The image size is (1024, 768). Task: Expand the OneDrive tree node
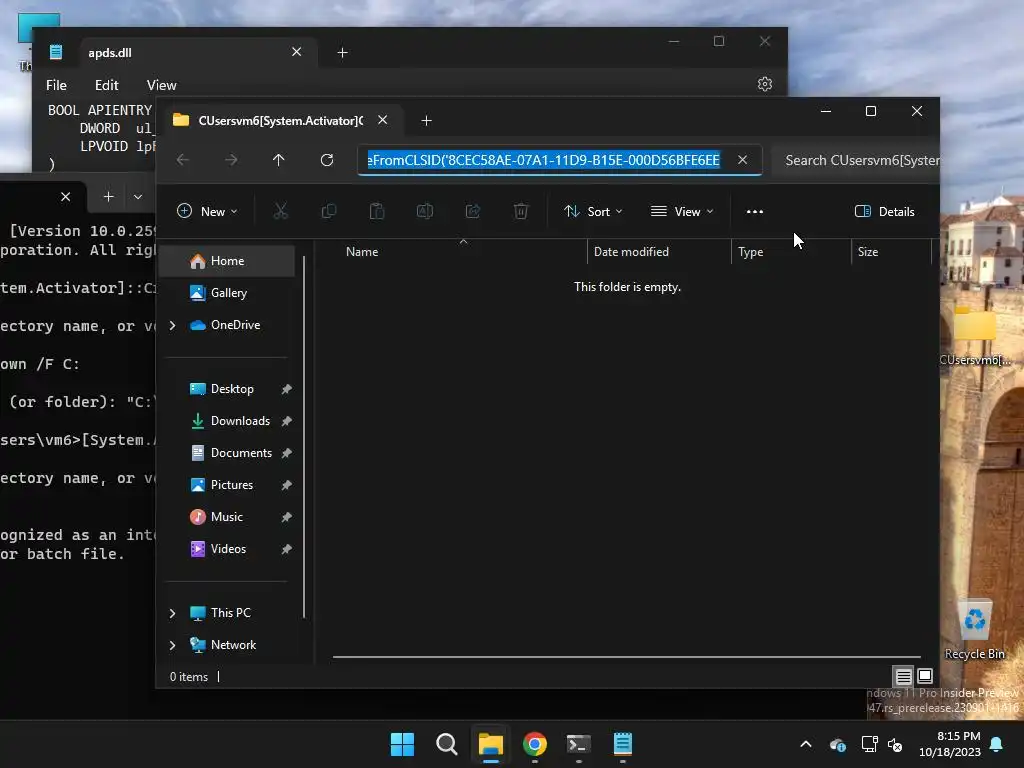tap(172, 325)
